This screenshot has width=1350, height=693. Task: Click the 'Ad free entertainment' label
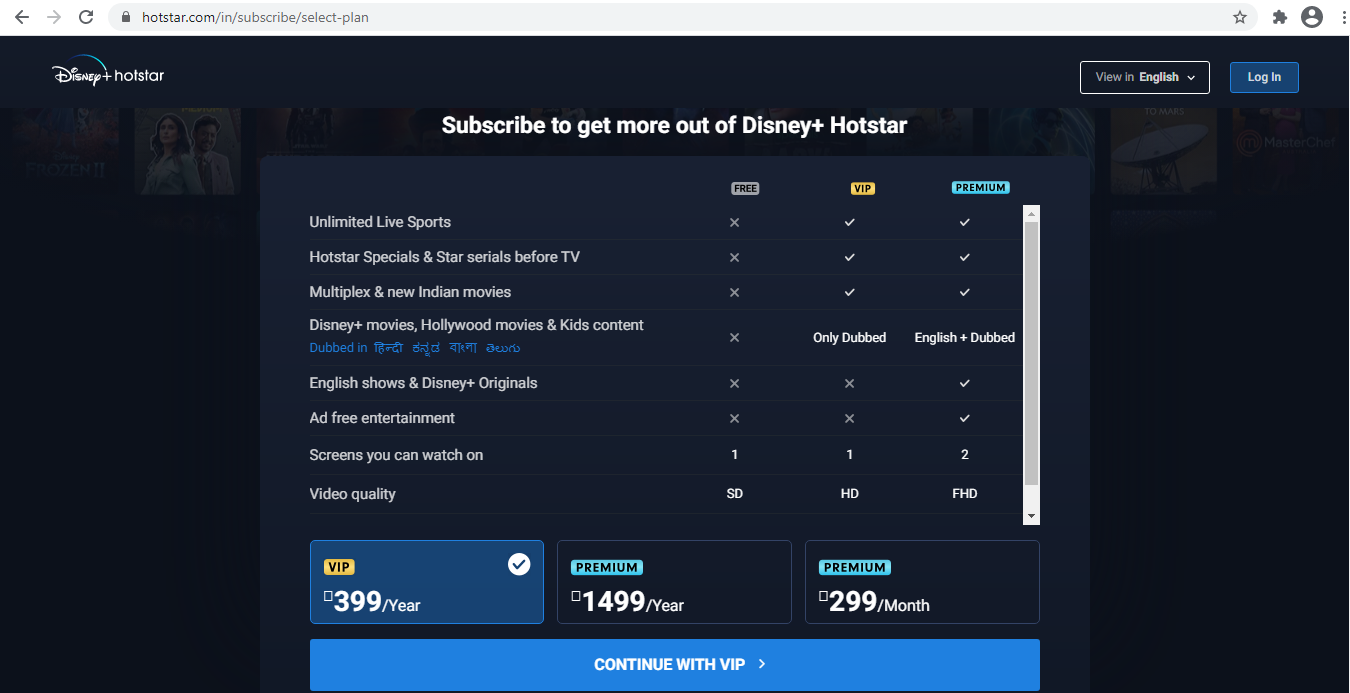[x=382, y=418]
